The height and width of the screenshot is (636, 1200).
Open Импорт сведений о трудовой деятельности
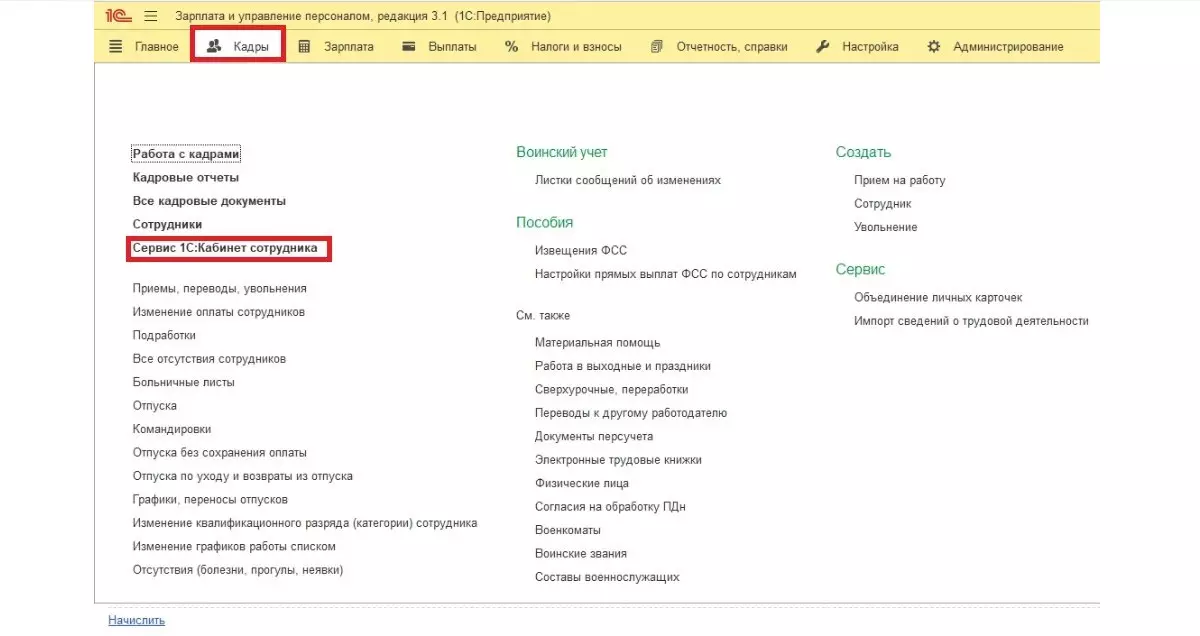[x=971, y=322]
